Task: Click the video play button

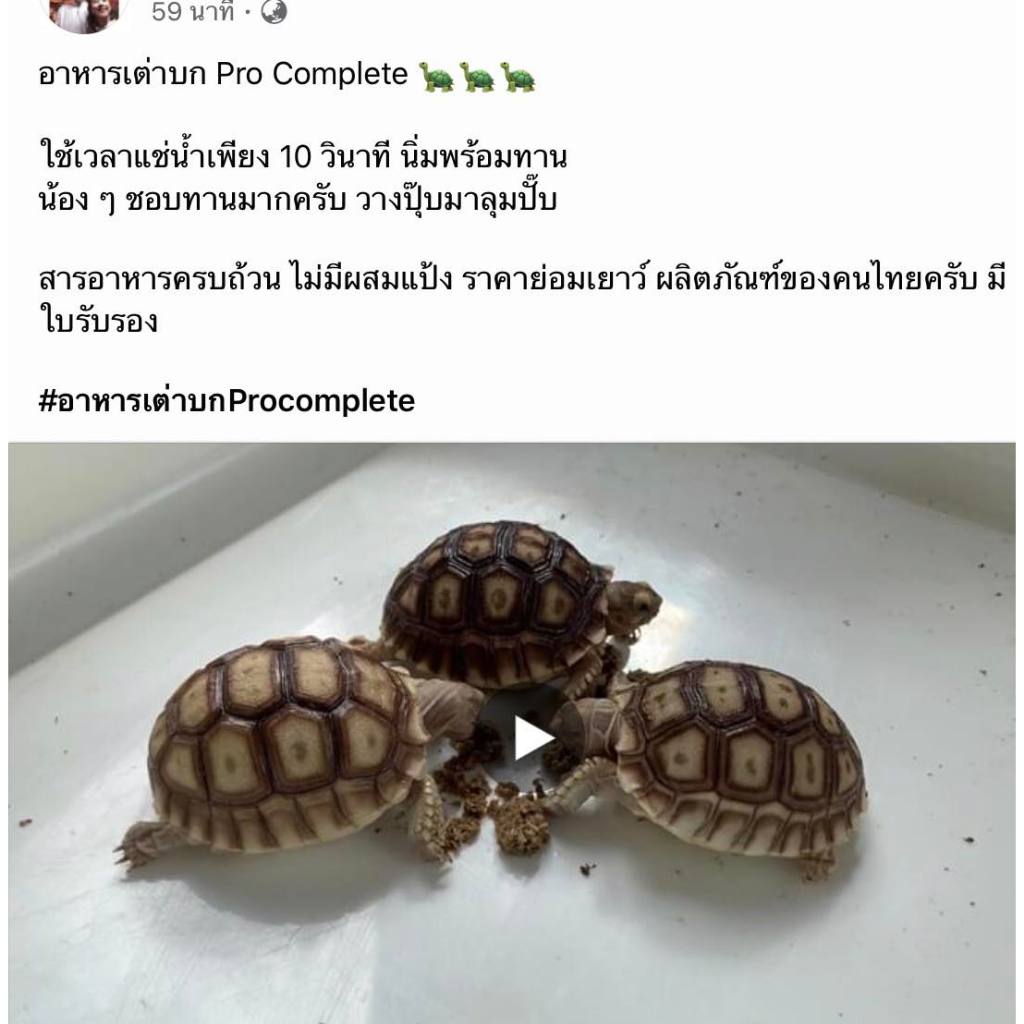Action: (533, 739)
